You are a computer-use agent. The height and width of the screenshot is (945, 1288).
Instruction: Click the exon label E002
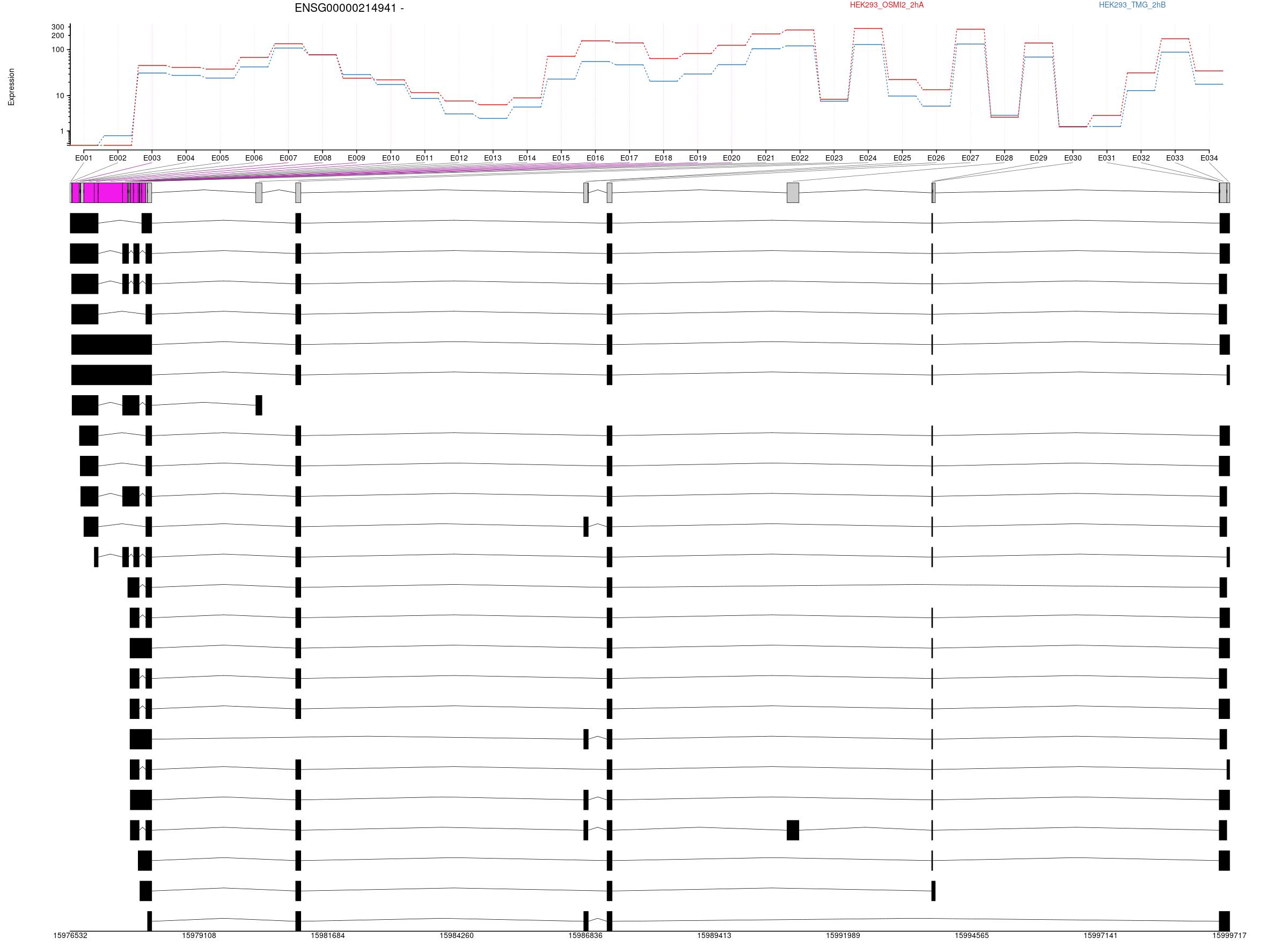[118, 158]
